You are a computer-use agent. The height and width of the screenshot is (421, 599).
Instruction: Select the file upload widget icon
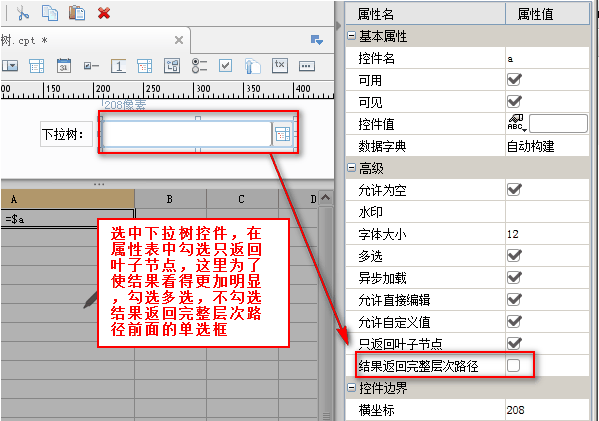252,66
